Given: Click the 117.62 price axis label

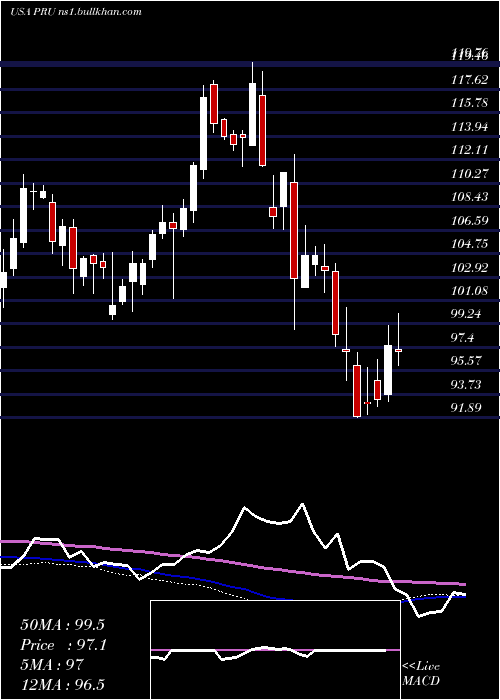Looking at the screenshot, I should [x=469, y=80].
